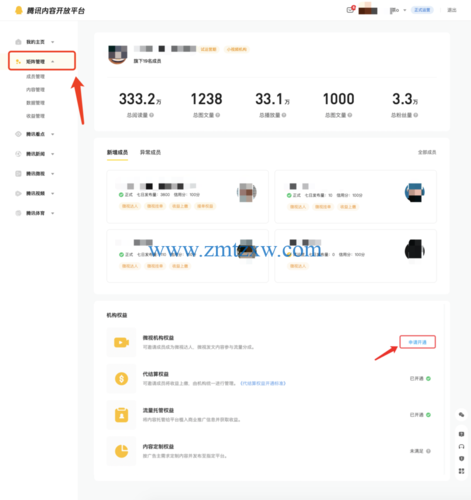Switch to the 异常成员 tab

tap(150, 152)
